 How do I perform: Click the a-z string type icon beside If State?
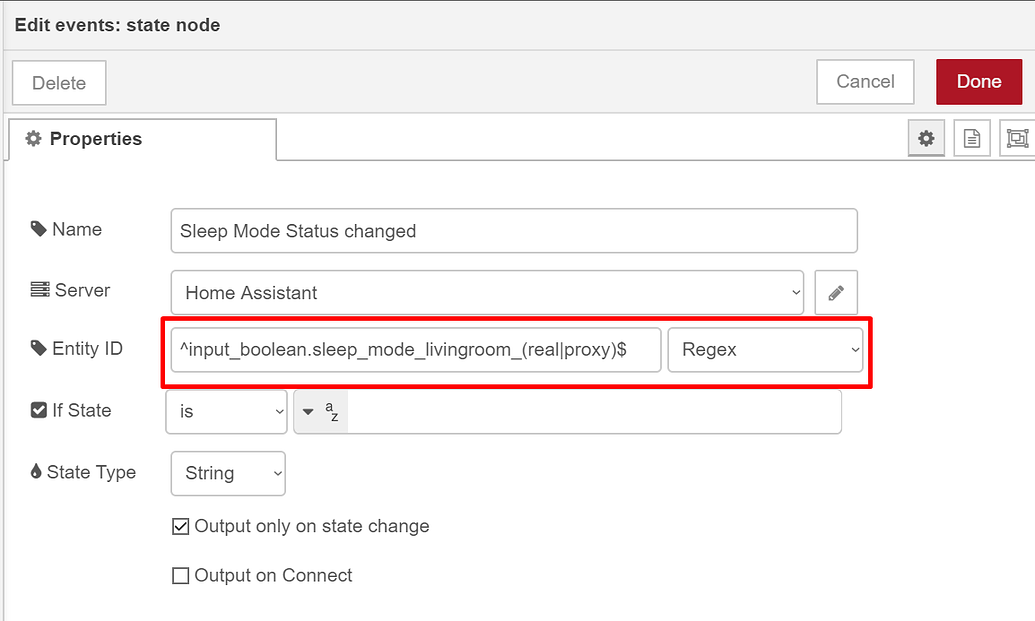click(x=320, y=410)
